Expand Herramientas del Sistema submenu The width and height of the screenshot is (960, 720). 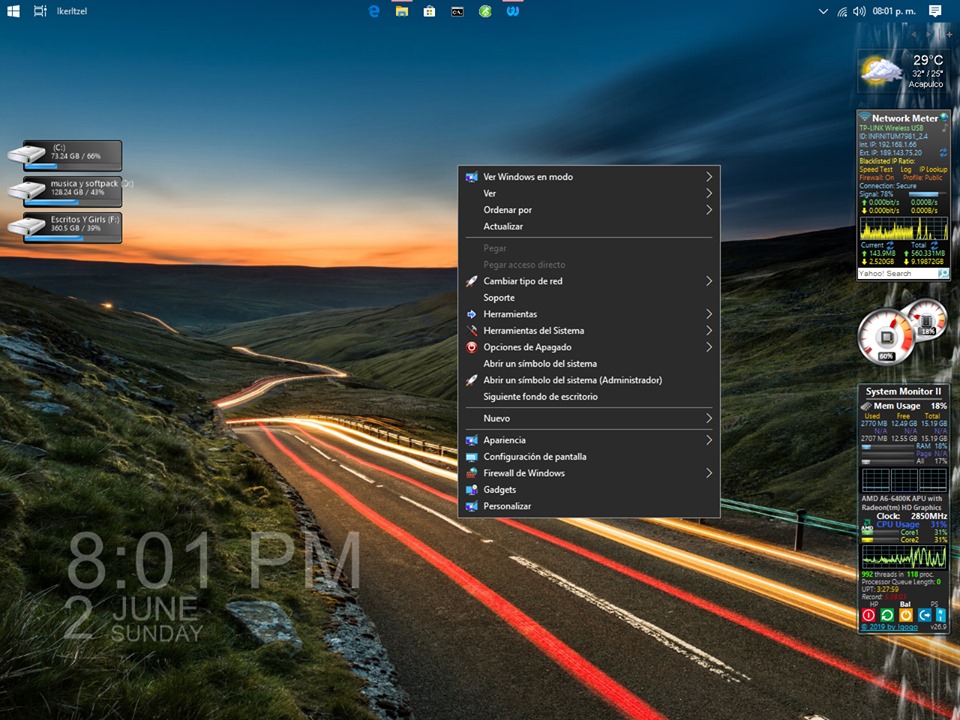(588, 331)
